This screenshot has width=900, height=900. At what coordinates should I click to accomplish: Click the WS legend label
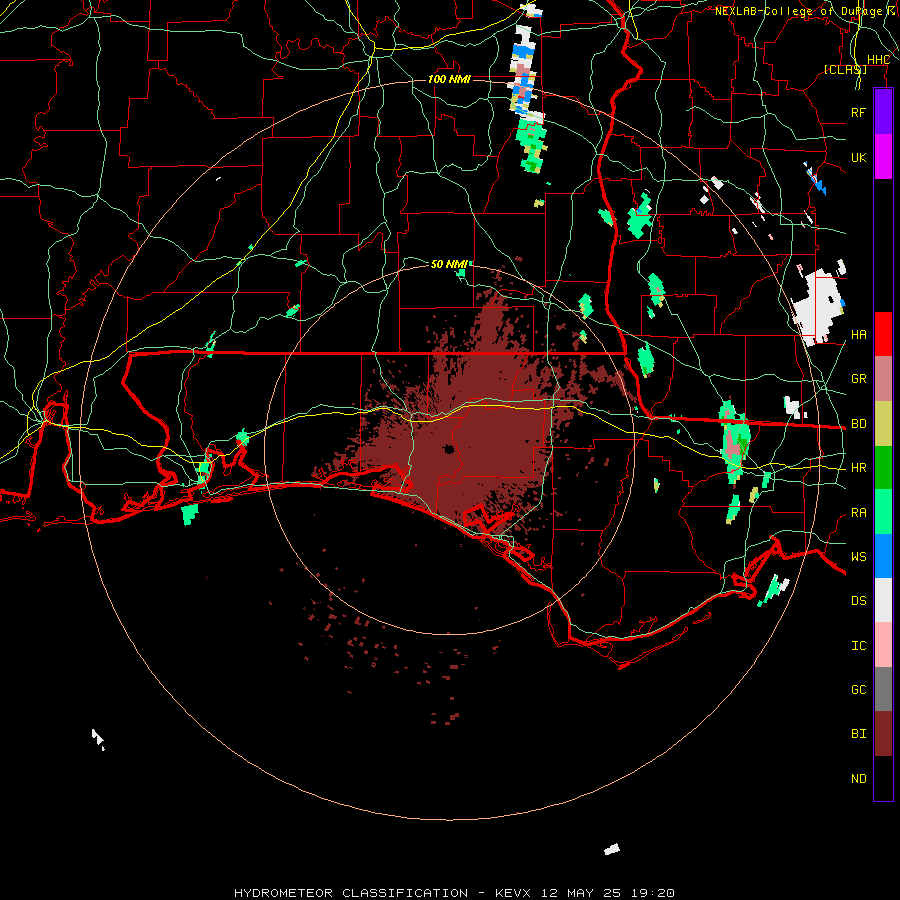[x=858, y=557]
